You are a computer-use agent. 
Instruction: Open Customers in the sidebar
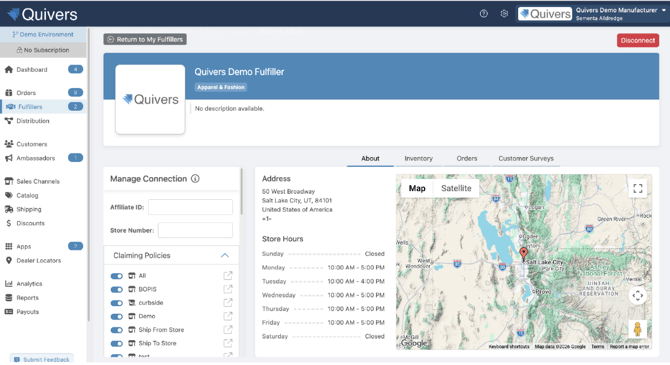pos(32,144)
